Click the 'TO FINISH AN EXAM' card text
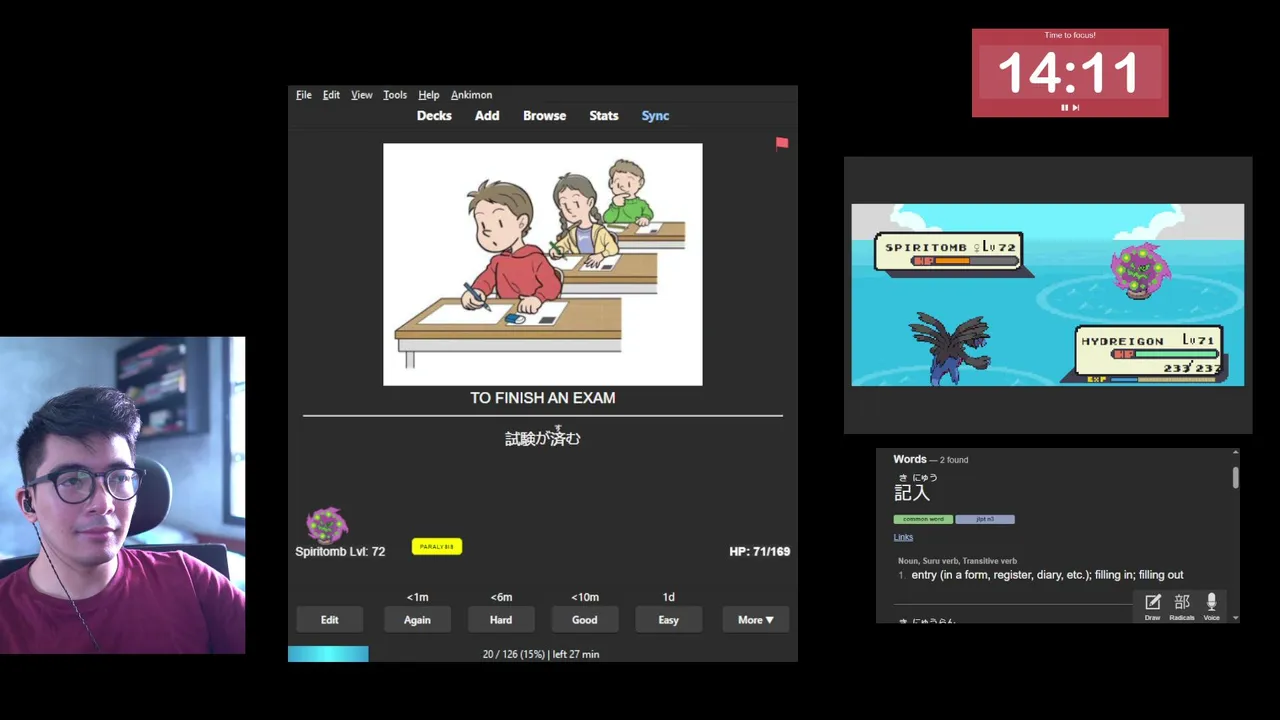1280x720 pixels. (542, 398)
